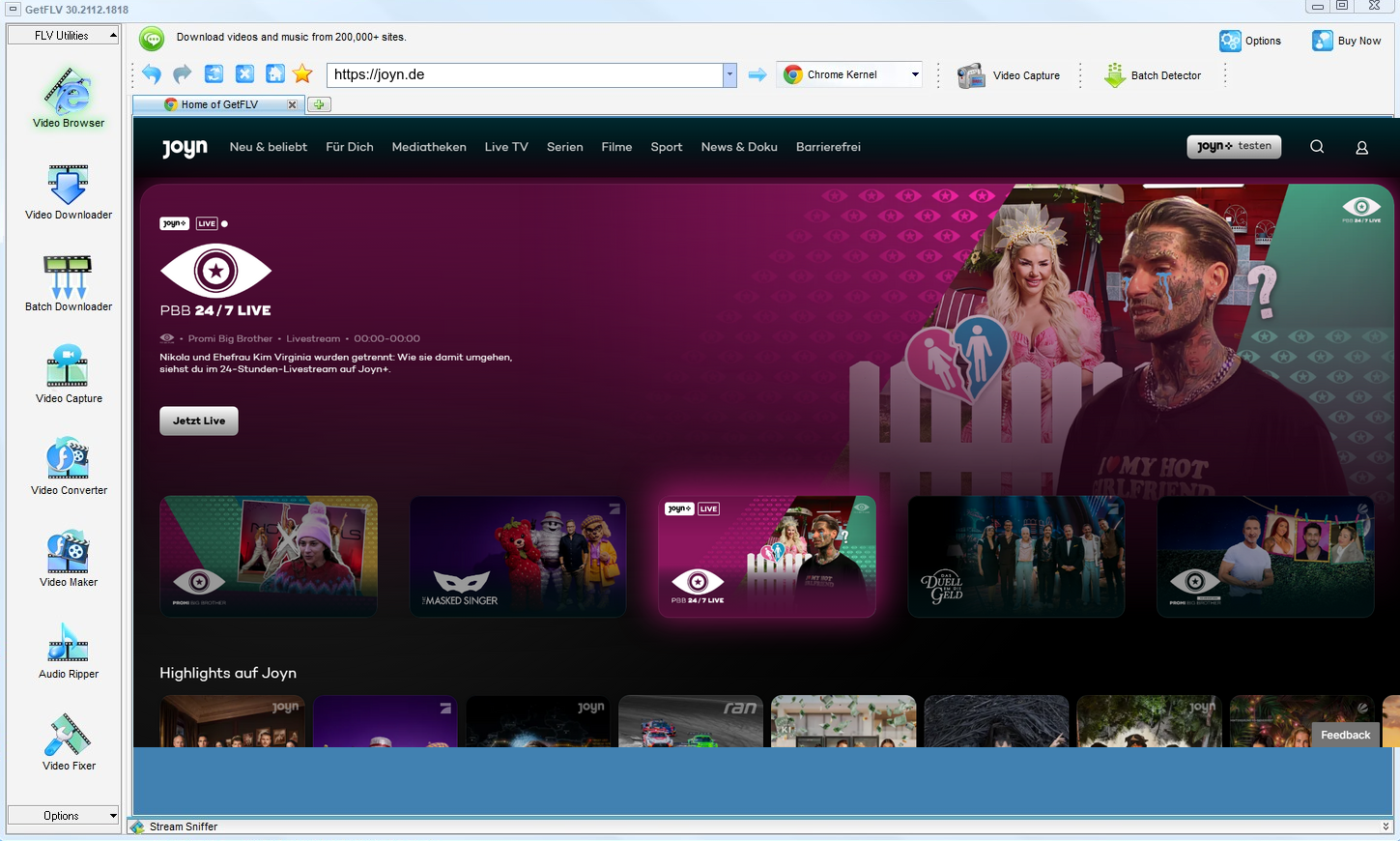
Task: Click the Joyn logo
Action: point(185,148)
